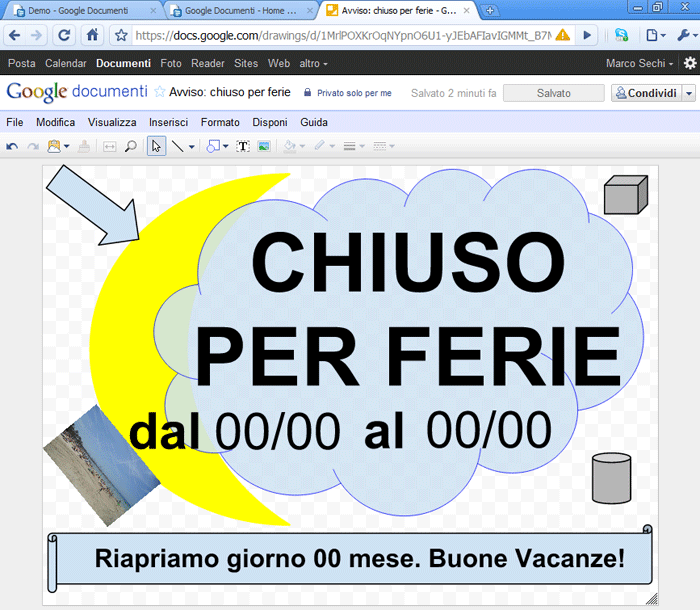Open the Modifica menu
This screenshot has width=700, height=610.
(x=55, y=122)
